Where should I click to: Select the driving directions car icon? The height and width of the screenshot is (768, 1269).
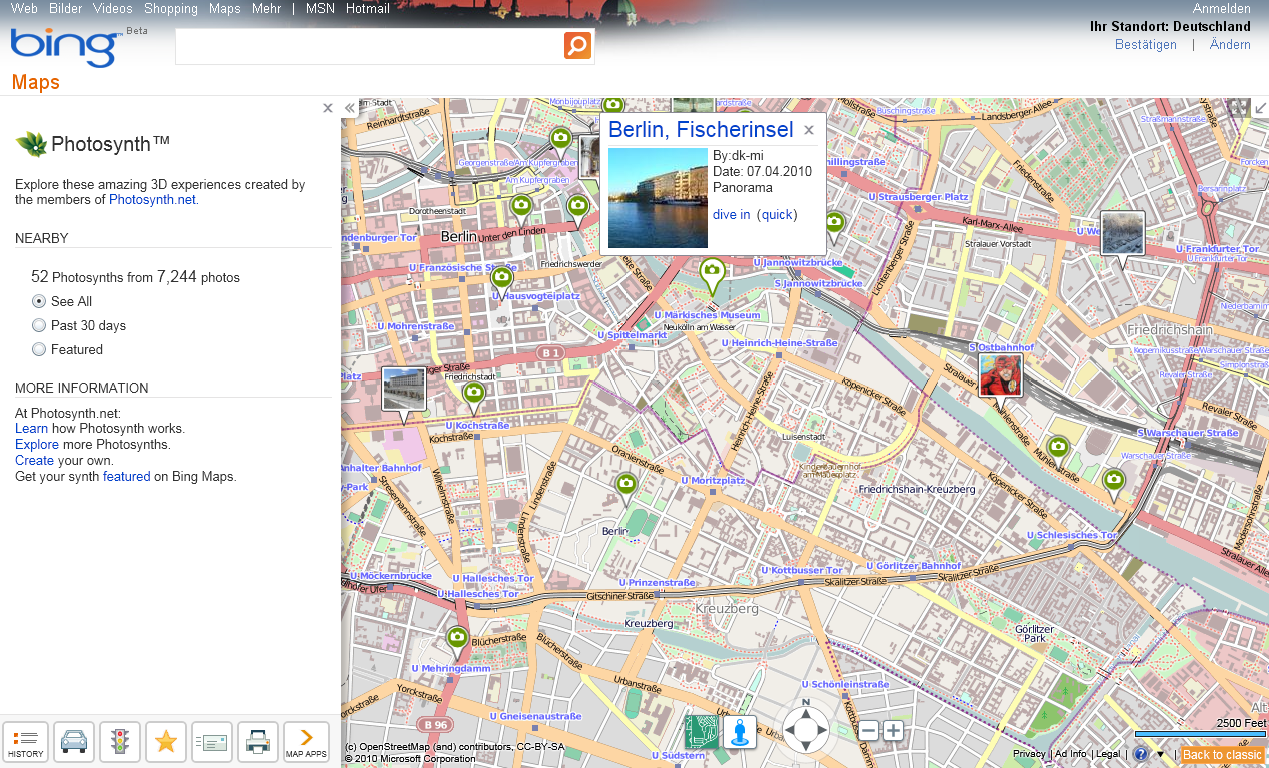(x=74, y=742)
